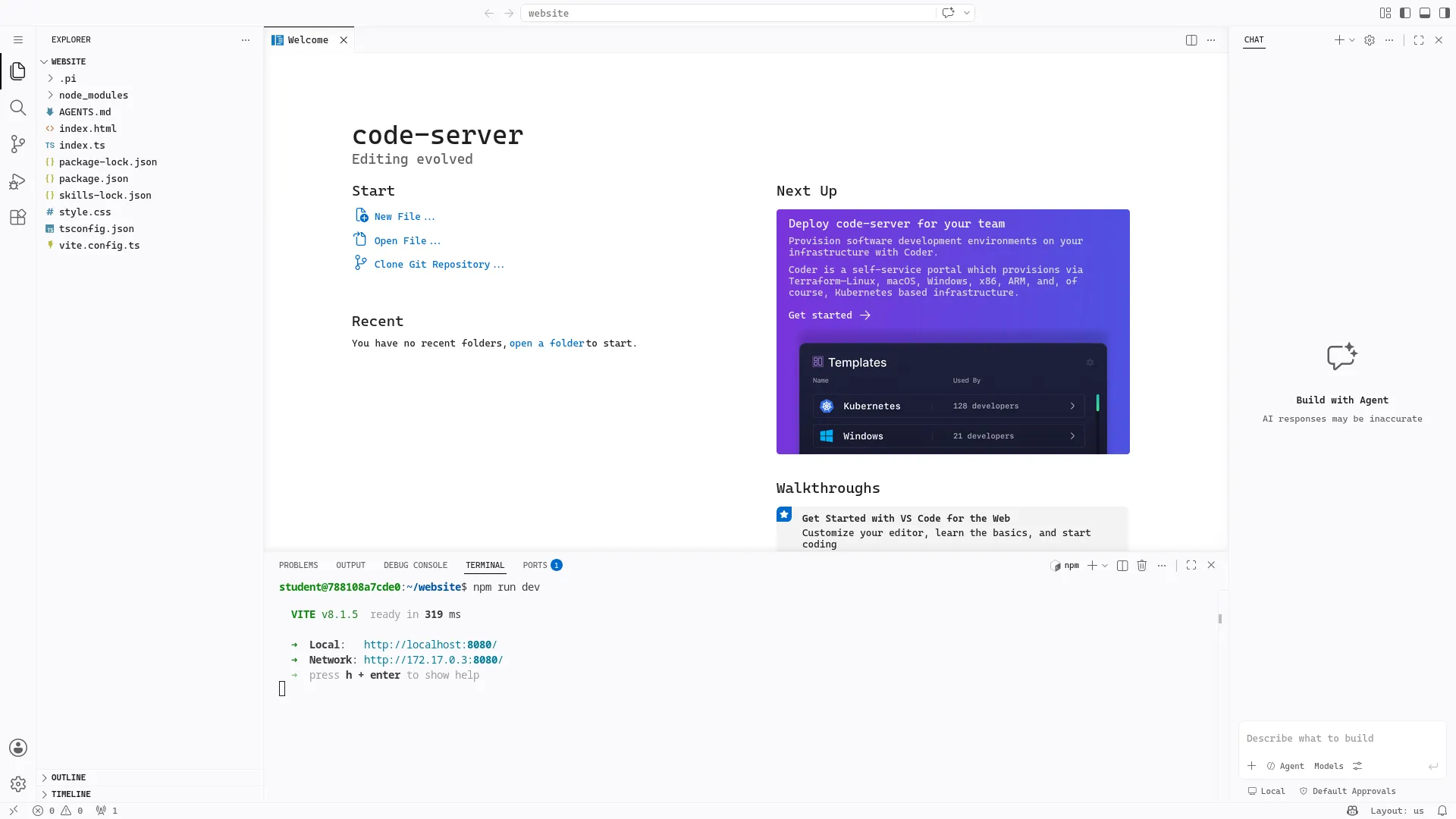Screen dimensions: 1456x819
Task: Click the website command center search box
Action: (728, 13)
